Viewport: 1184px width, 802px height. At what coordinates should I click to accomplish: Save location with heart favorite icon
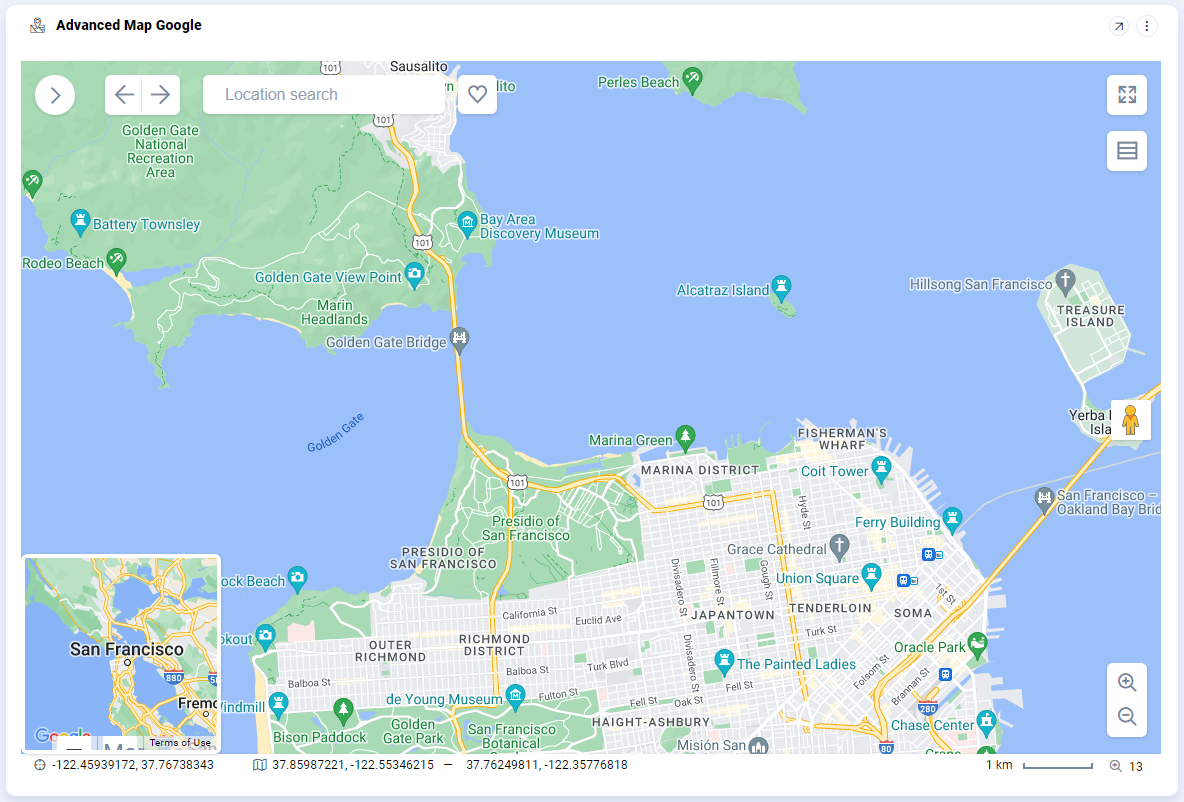pyautogui.click(x=477, y=95)
